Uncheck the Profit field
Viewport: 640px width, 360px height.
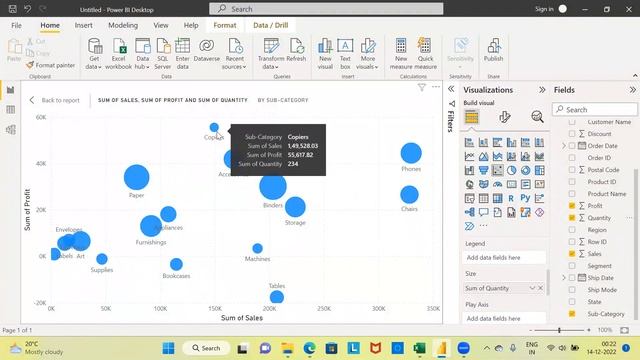[572, 206]
